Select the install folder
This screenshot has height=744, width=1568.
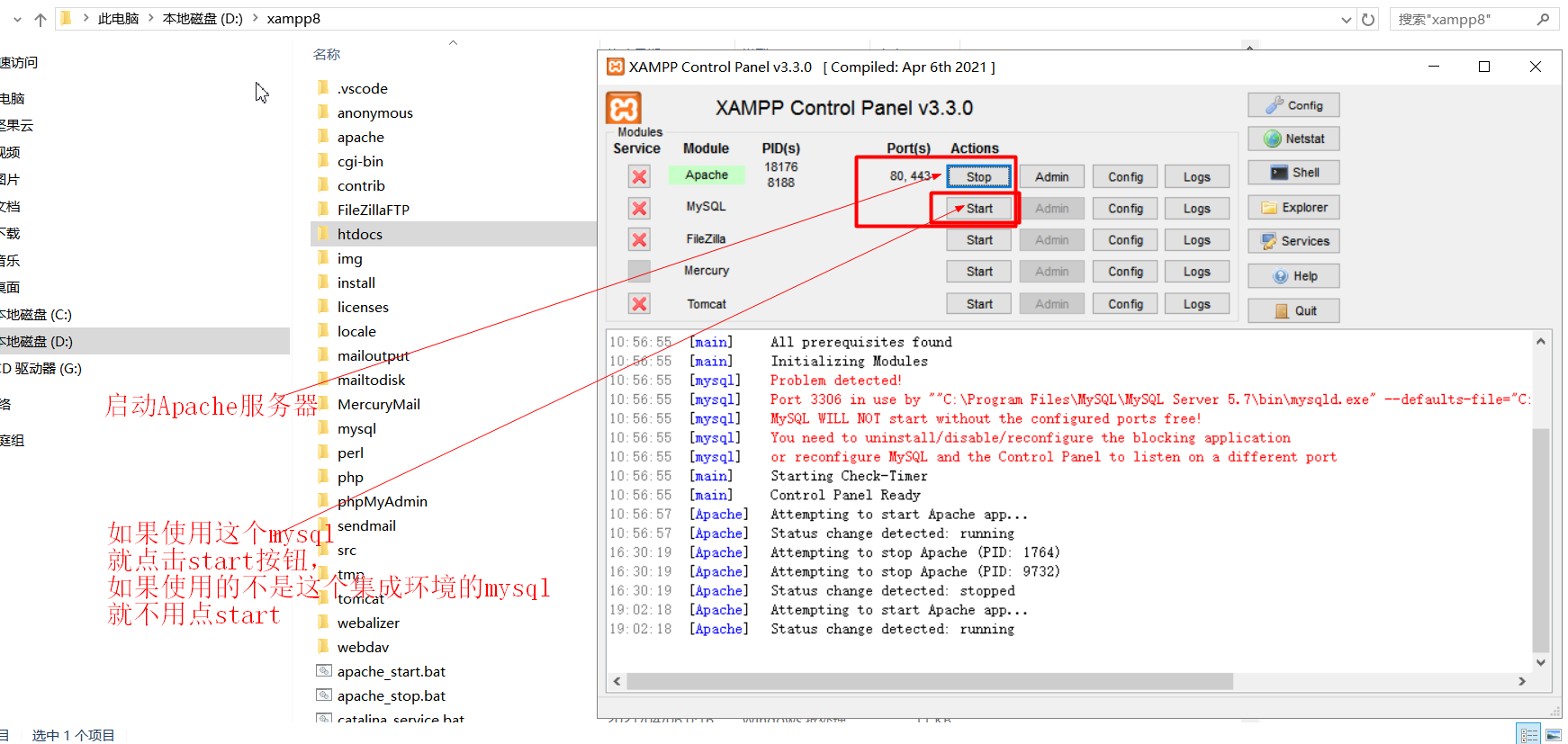(356, 283)
